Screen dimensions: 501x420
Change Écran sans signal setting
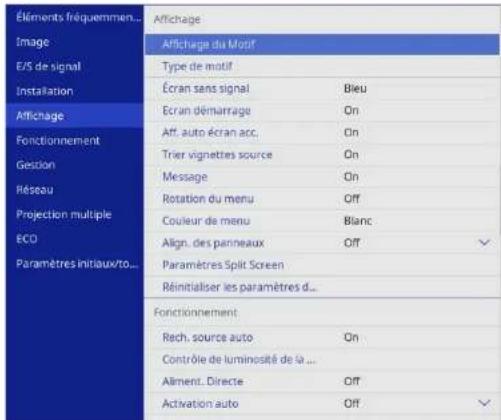pos(322,88)
